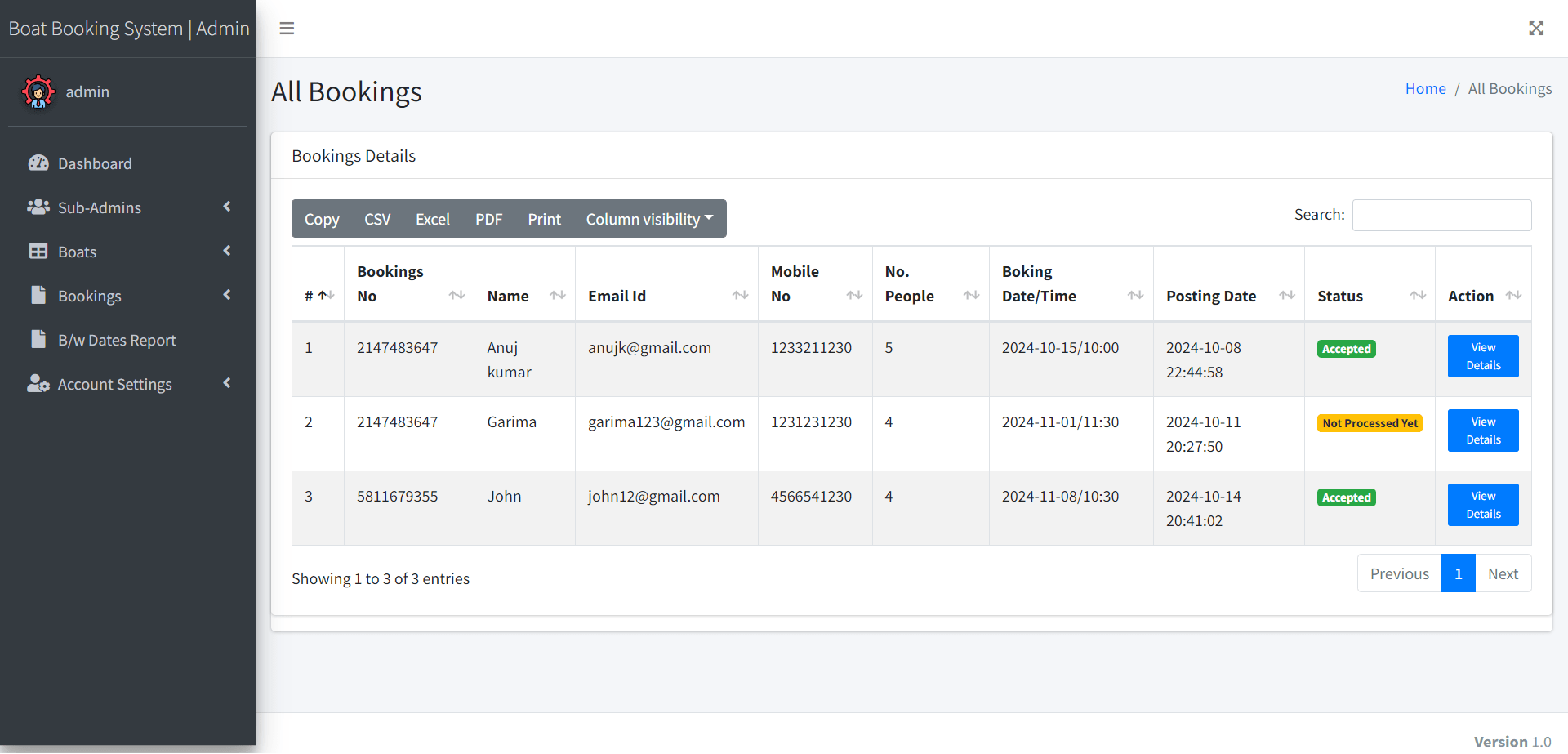
Task: Open B/w Dates Report via its file icon
Action: click(x=38, y=340)
